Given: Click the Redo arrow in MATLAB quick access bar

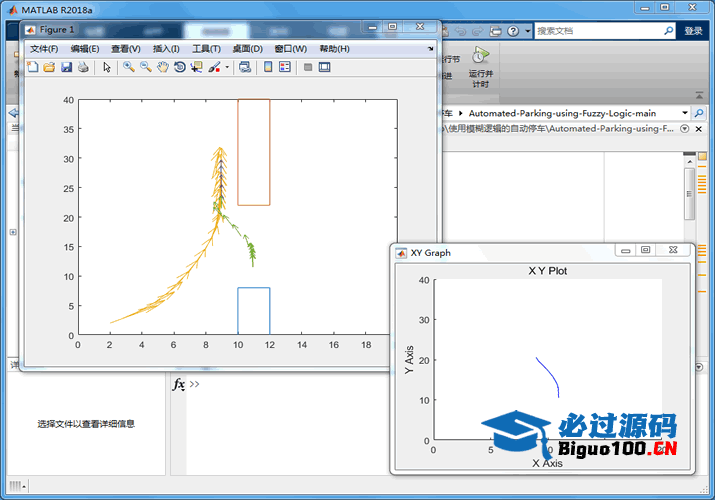Looking at the screenshot, I should point(477,31).
